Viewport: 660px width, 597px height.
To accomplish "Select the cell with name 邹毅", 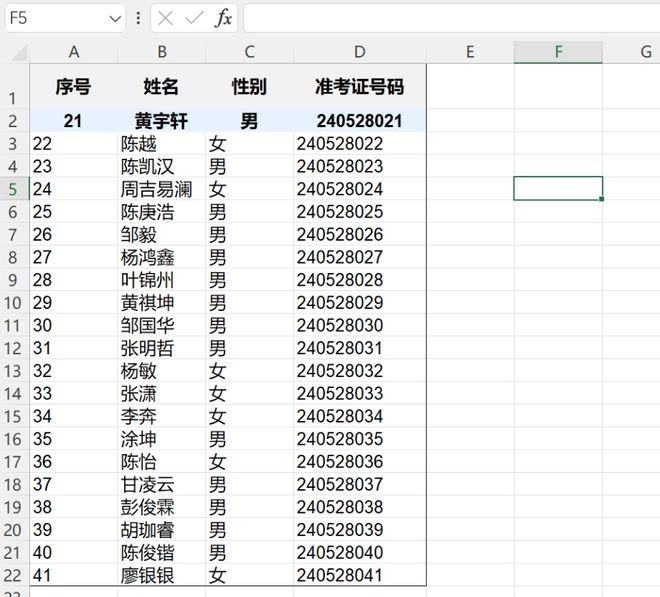I will click(x=162, y=234).
